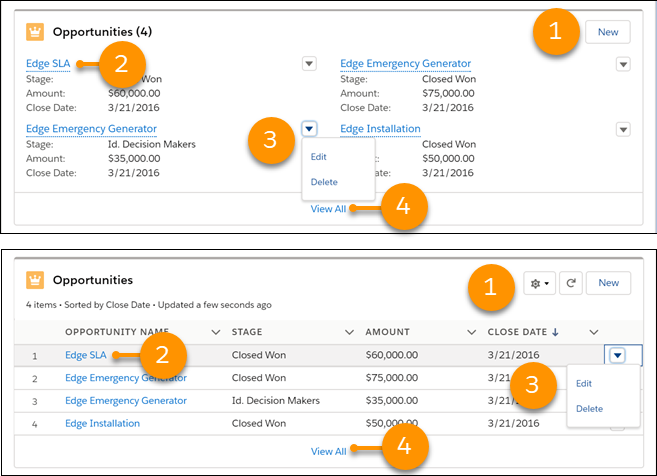Viewport: 657px width, 476px height.
Task: Open the gear settings menu in the list view
Action: coord(540,283)
